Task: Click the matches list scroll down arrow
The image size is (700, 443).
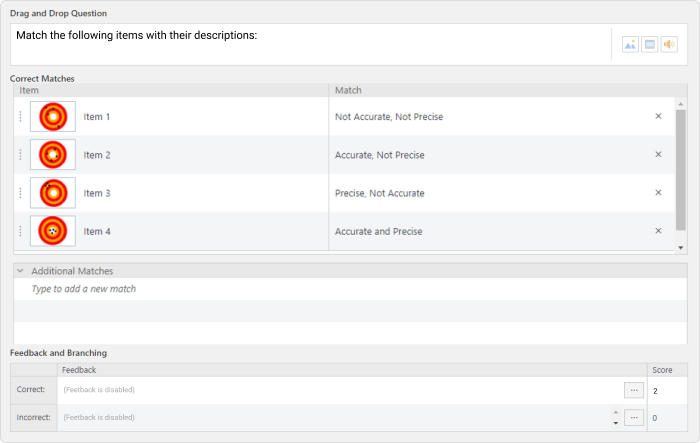Action: (681, 248)
